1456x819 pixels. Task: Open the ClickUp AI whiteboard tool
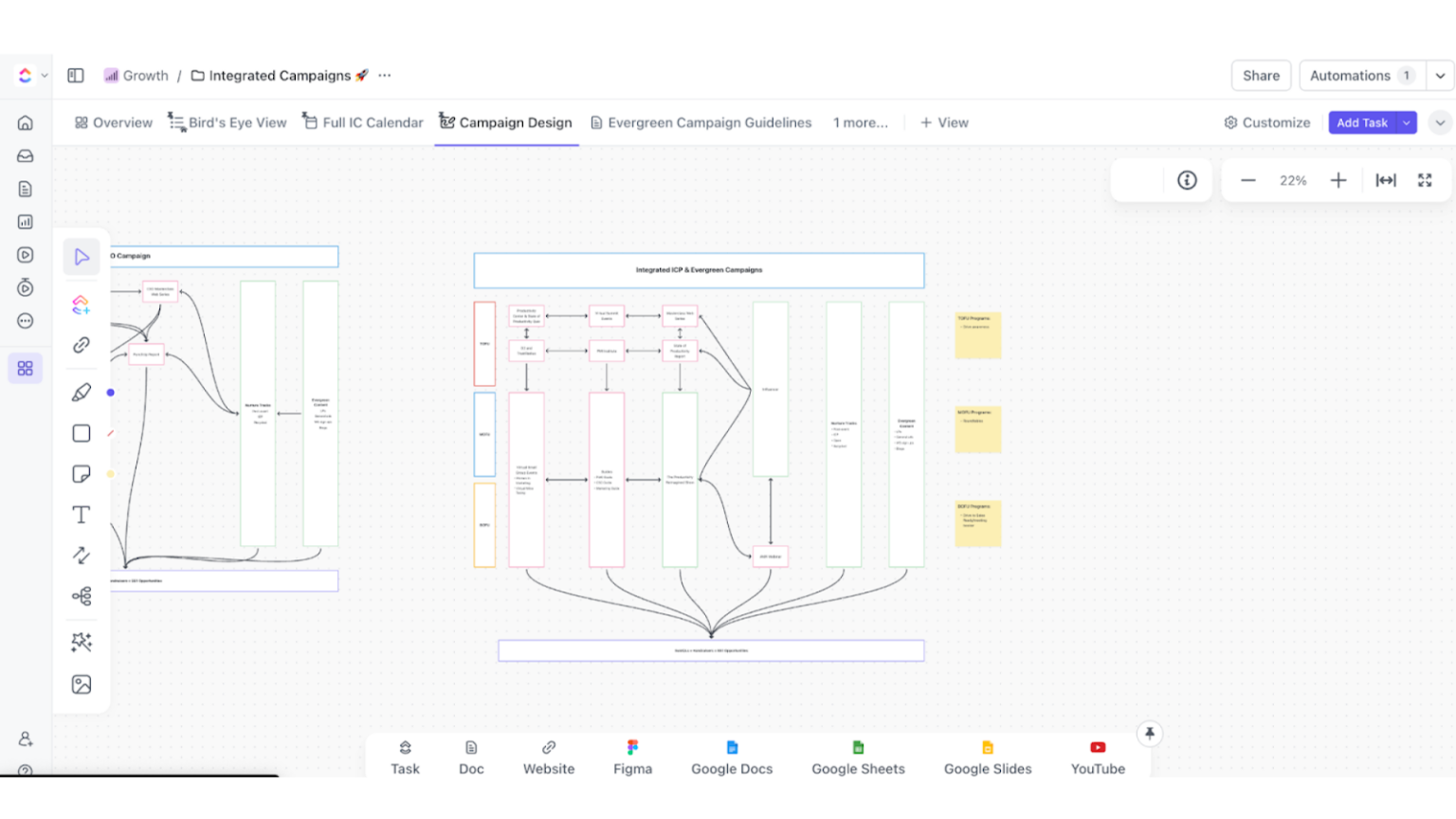[82, 642]
